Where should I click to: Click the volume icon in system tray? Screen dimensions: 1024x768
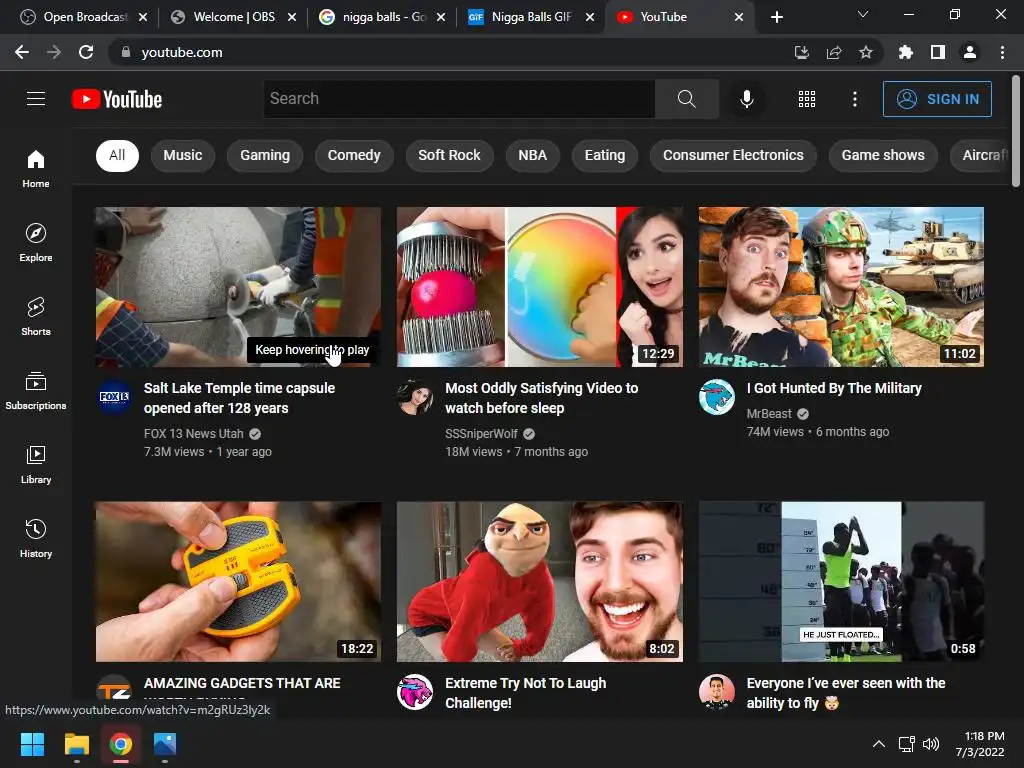pyautogui.click(x=931, y=744)
